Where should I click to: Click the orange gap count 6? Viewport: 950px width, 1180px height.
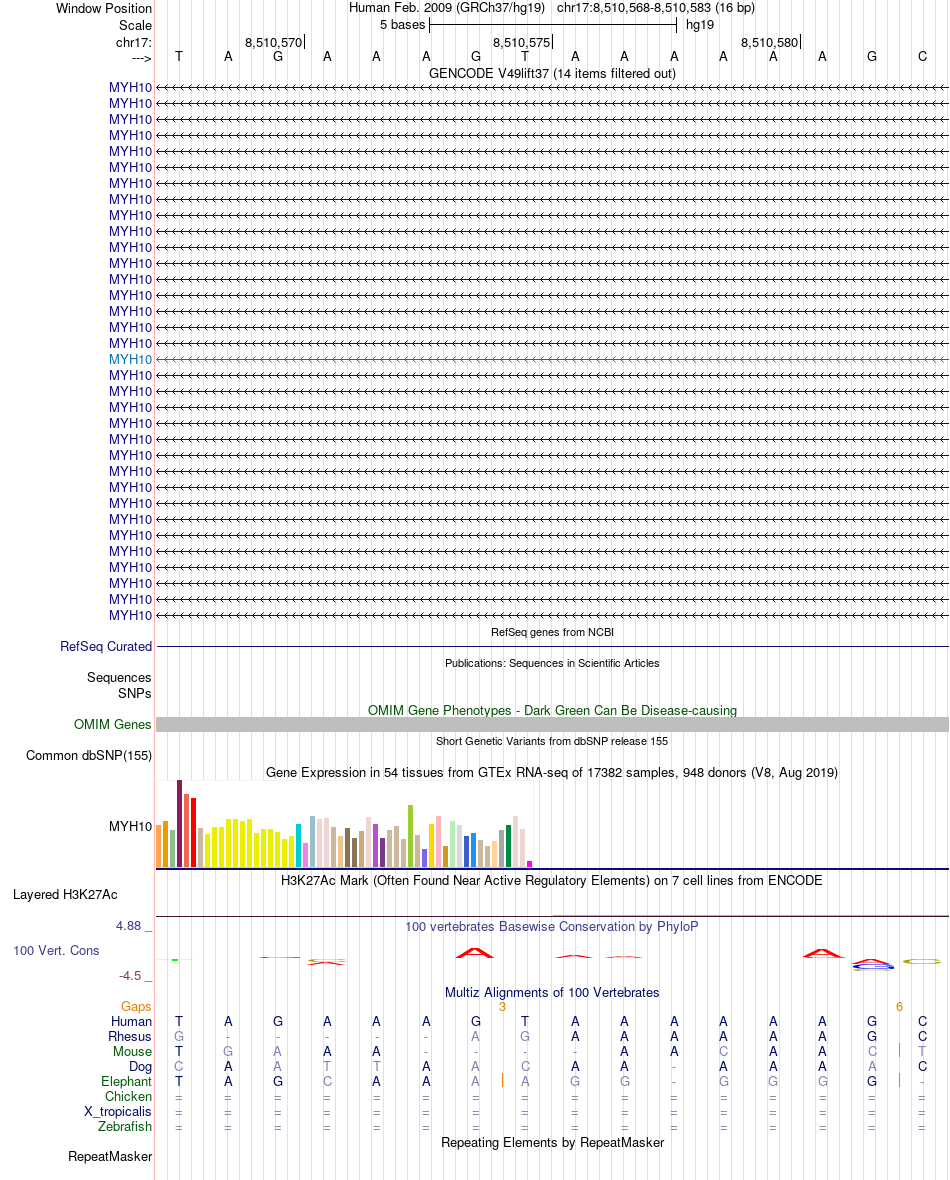tap(900, 1007)
